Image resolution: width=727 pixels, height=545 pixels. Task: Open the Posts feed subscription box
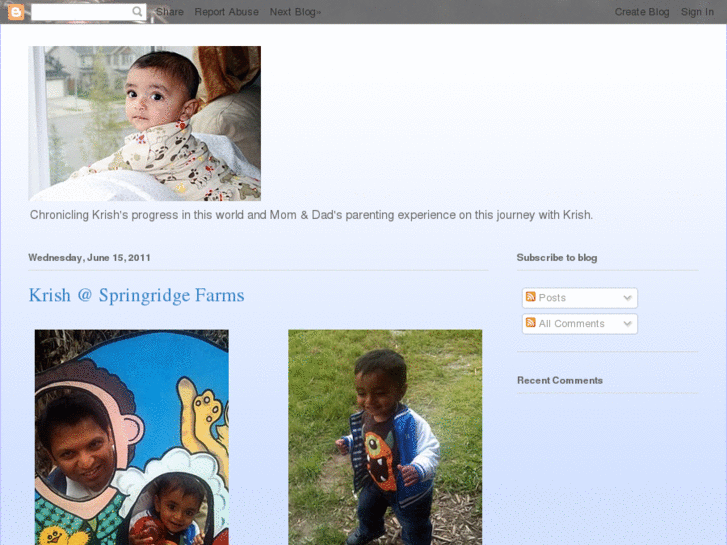[580, 298]
